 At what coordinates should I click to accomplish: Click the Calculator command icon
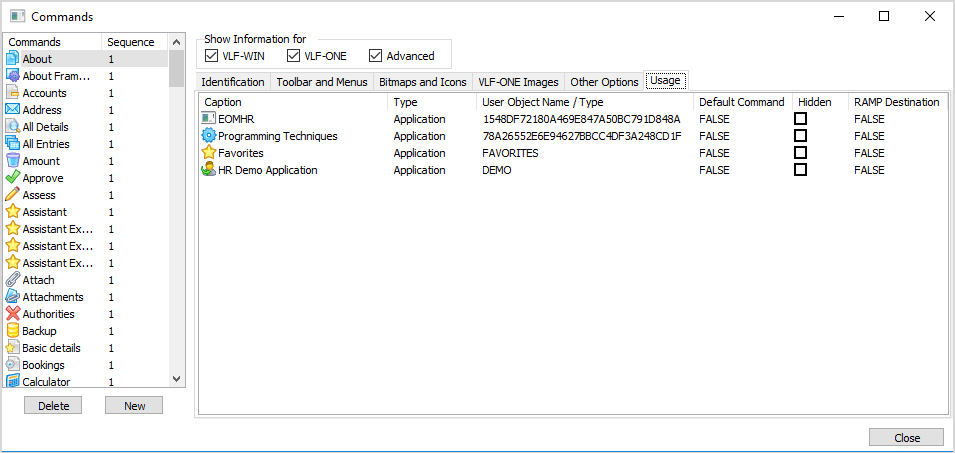tap(13, 382)
